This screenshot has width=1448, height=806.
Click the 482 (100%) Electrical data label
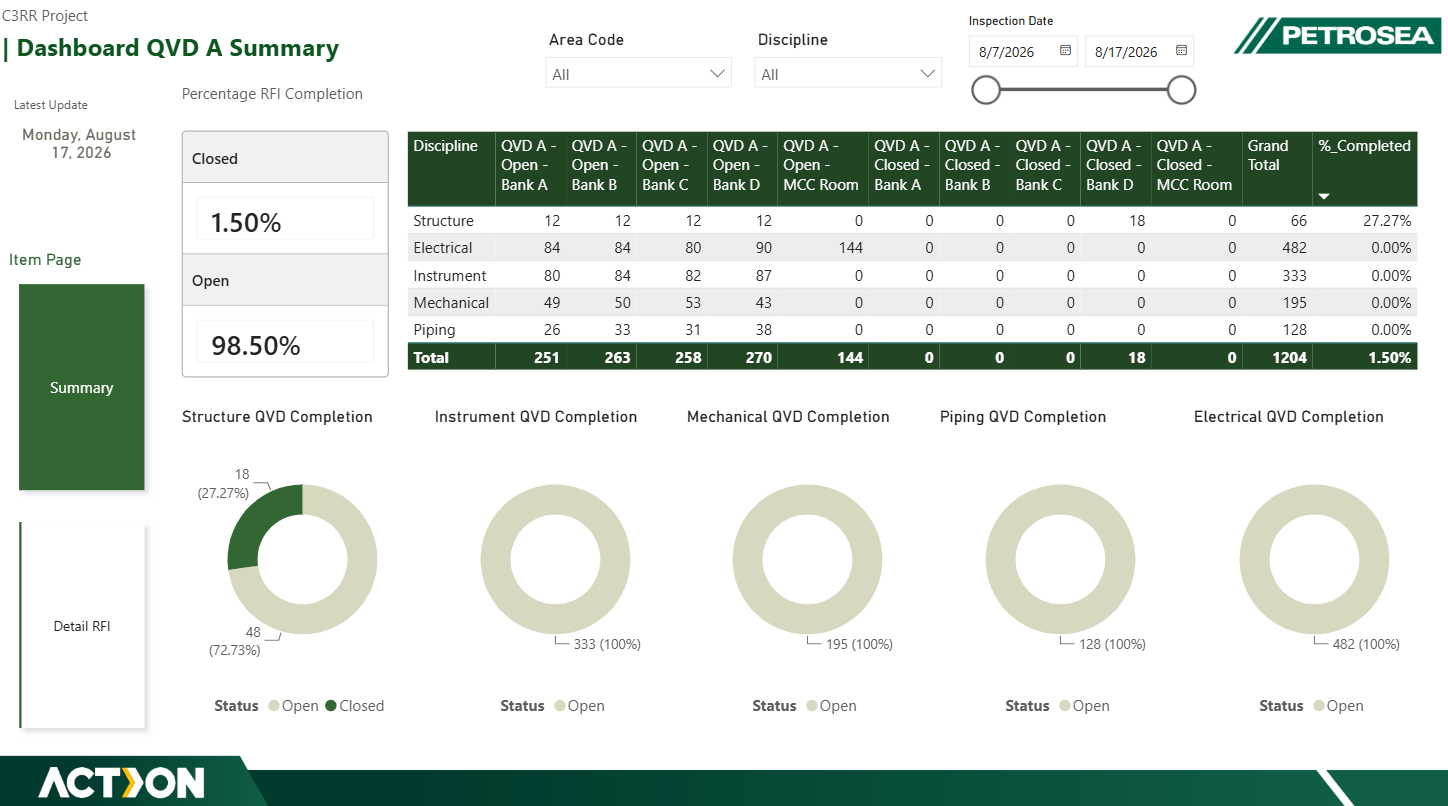pyautogui.click(x=1366, y=644)
